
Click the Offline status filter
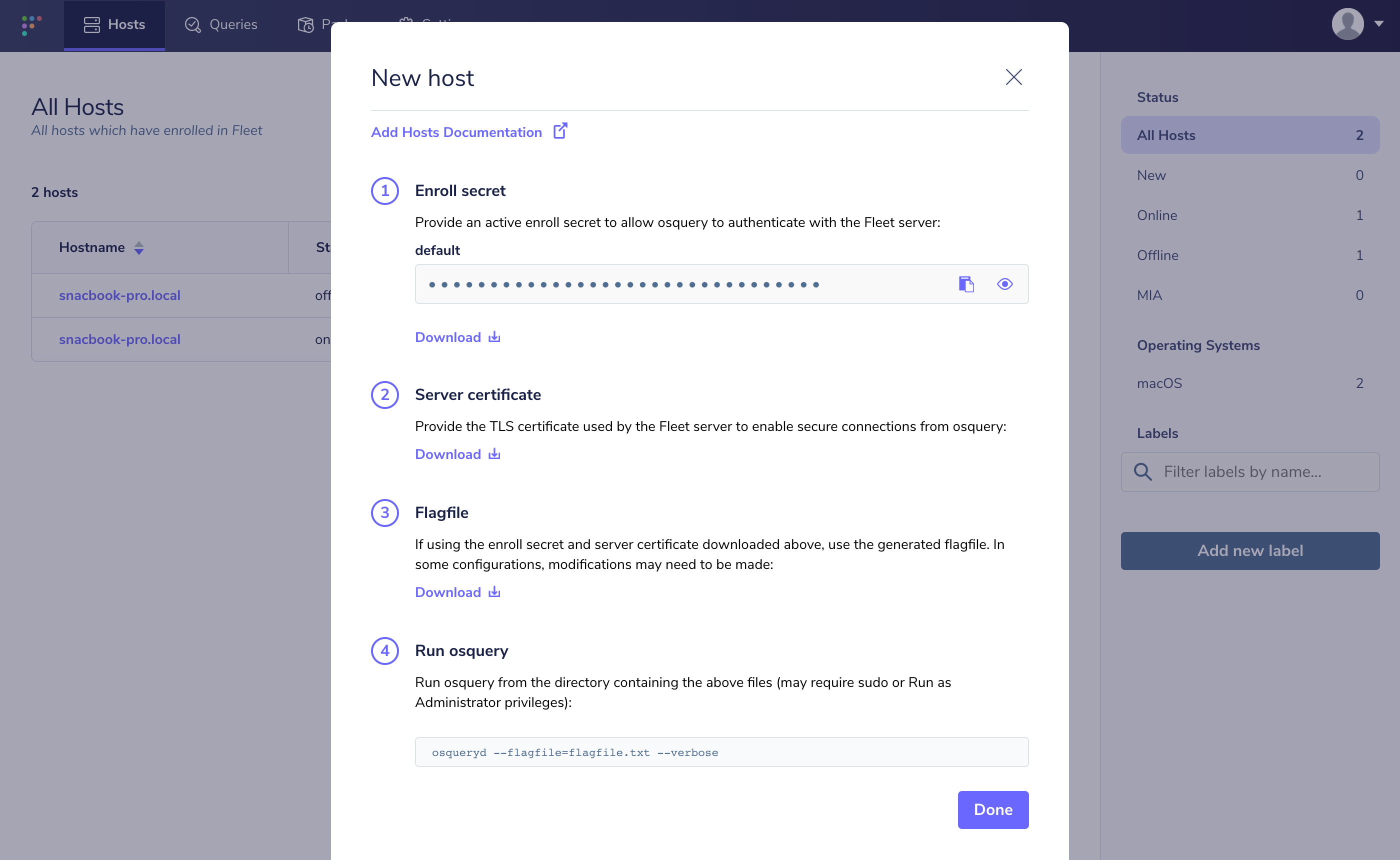coord(1158,255)
